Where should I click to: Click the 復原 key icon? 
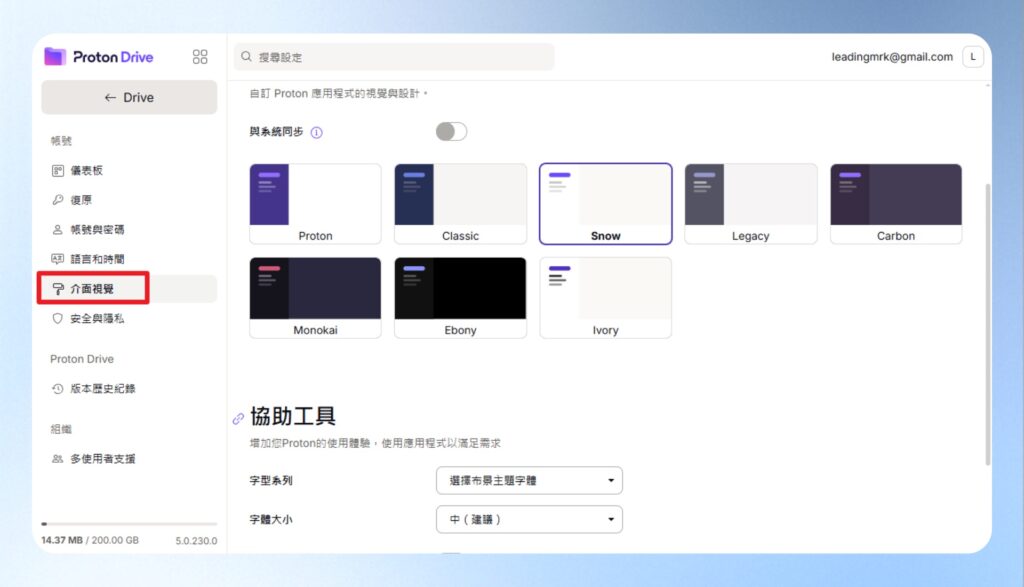[x=57, y=200]
